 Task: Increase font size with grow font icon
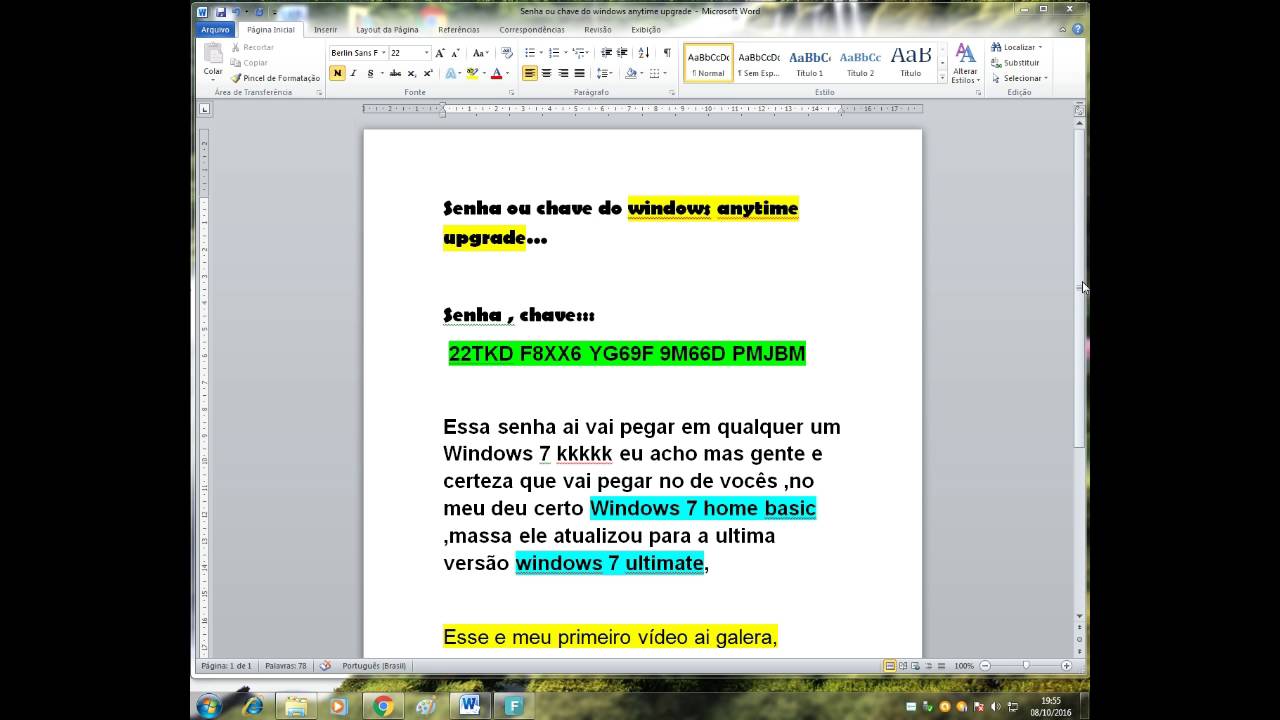441,53
